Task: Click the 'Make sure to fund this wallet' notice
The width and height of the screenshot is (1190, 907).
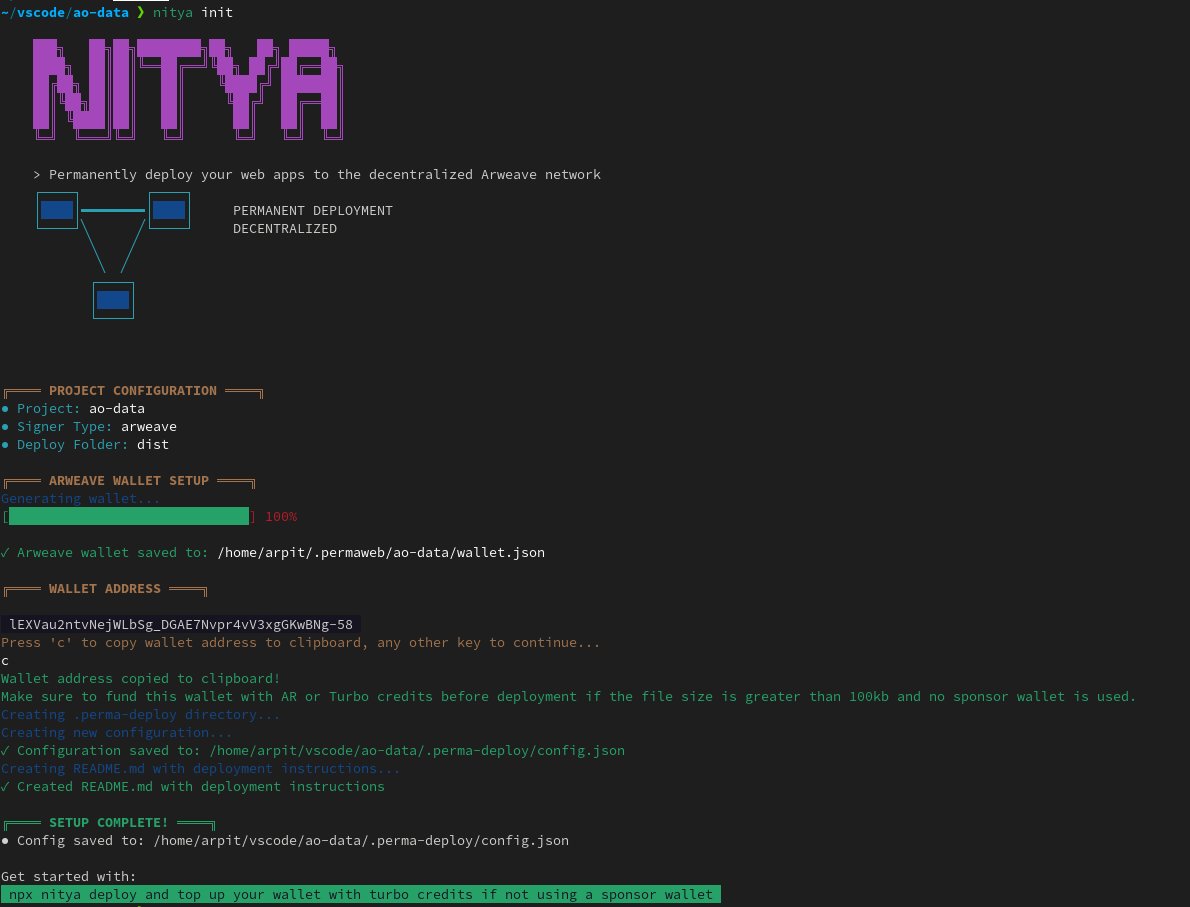Action: click(568, 697)
